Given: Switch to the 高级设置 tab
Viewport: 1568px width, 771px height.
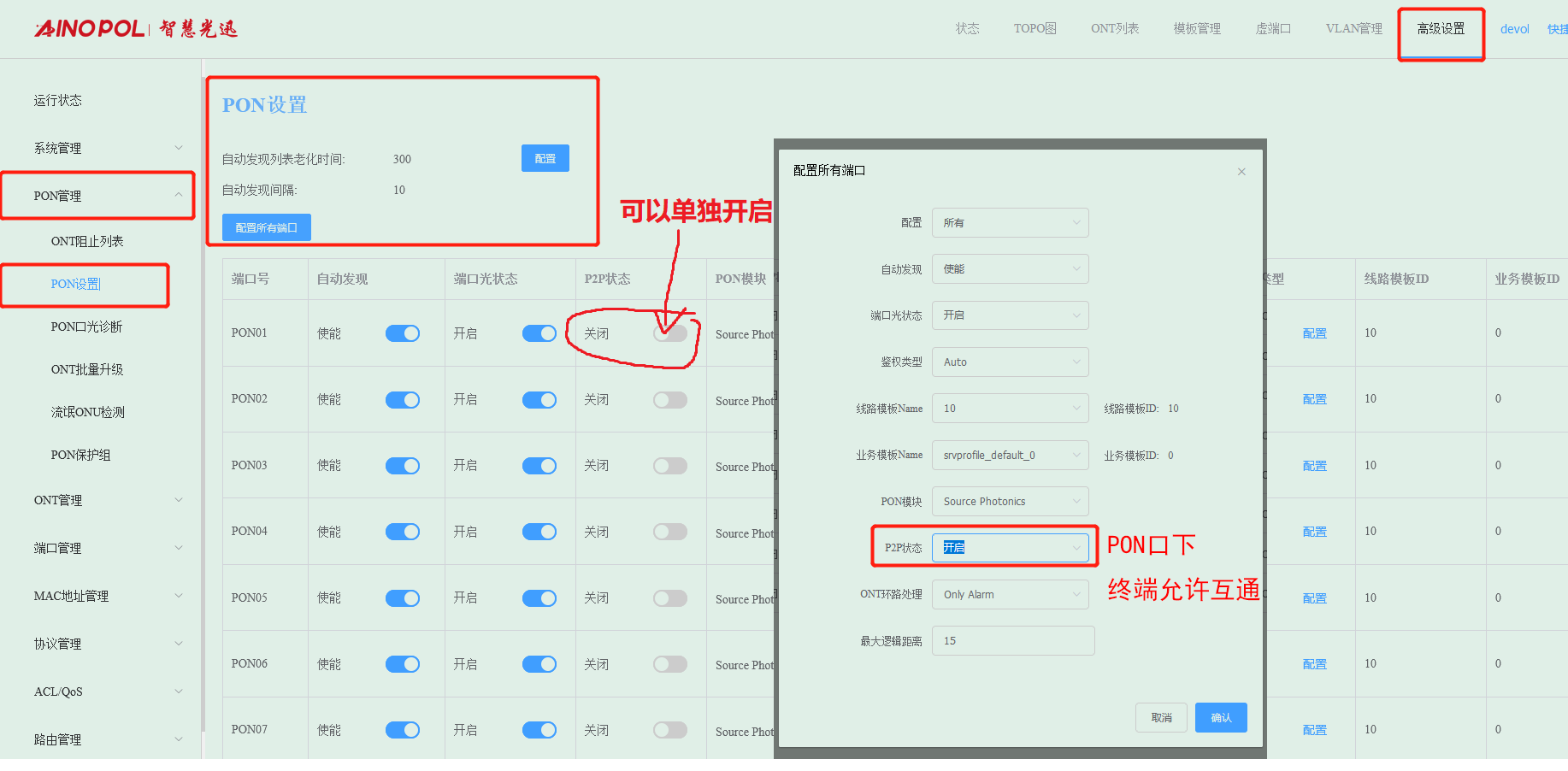Looking at the screenshot, I should pos(1441,29).
